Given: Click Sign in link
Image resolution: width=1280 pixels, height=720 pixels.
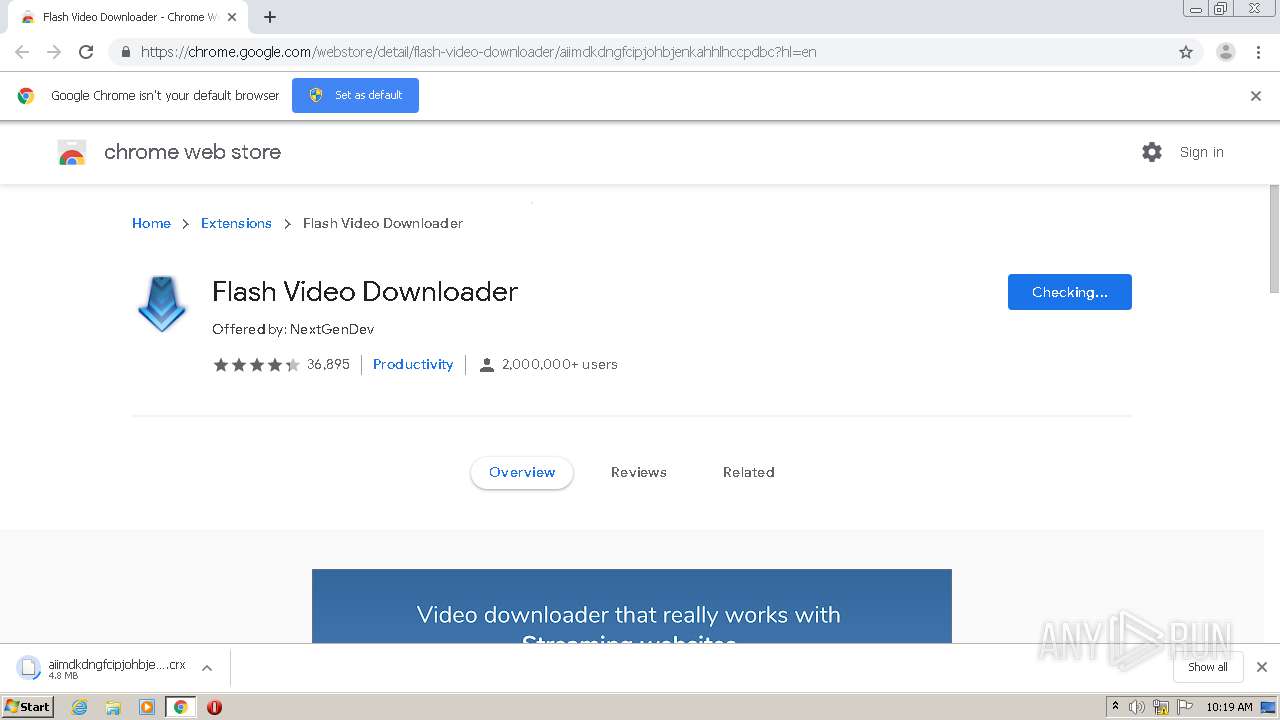Looking at the screenshot, I should click(1201, 152).
